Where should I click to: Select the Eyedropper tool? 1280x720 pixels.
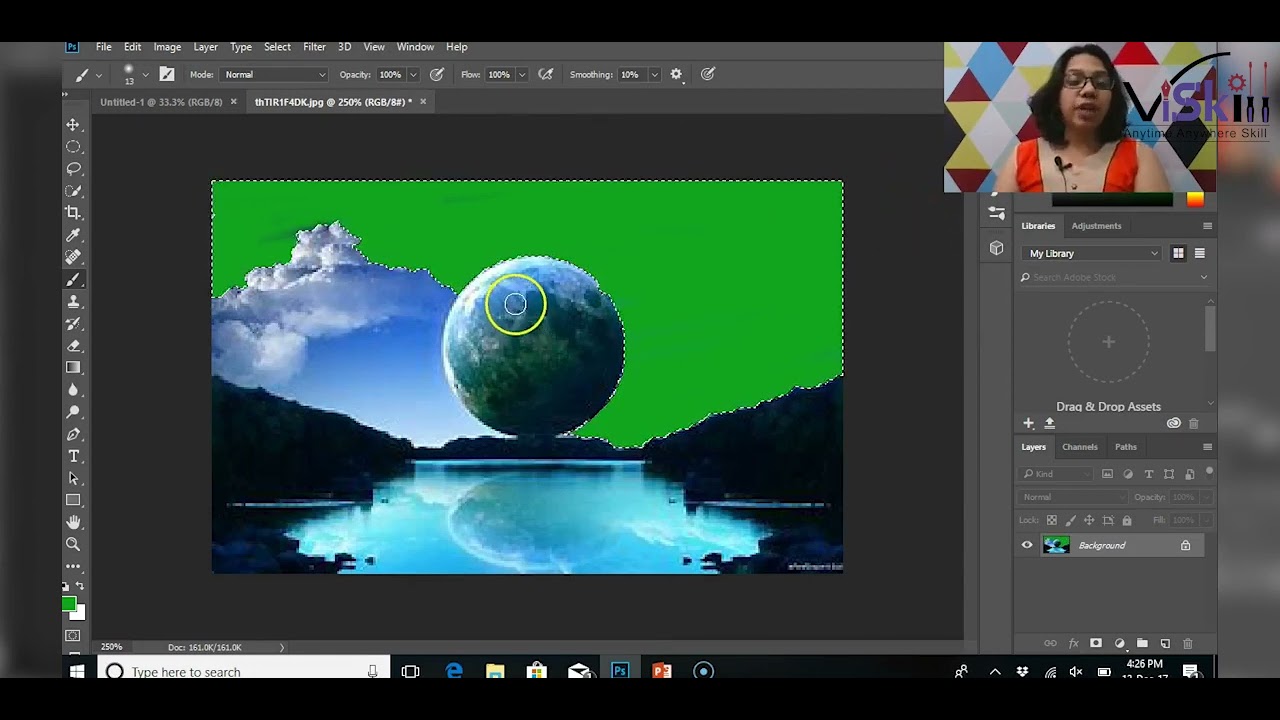point(73,235)
